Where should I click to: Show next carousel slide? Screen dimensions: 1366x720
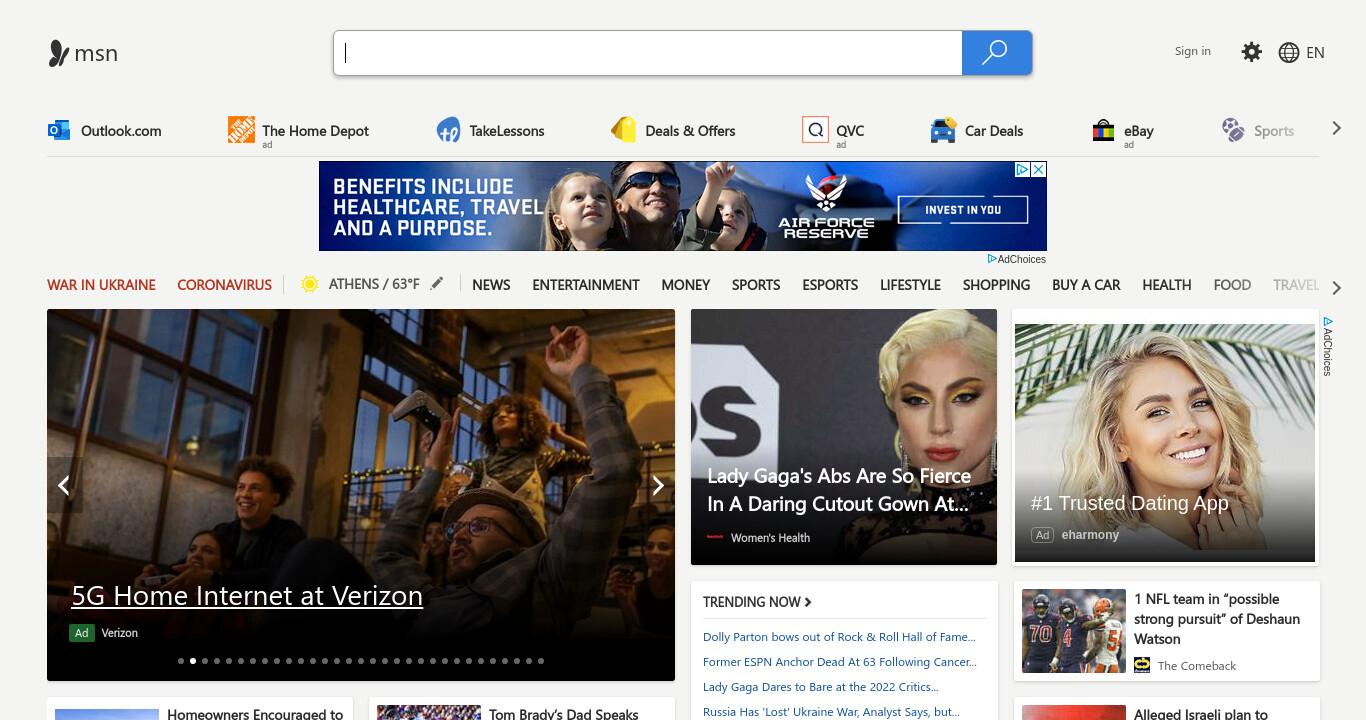pos(658,486)
